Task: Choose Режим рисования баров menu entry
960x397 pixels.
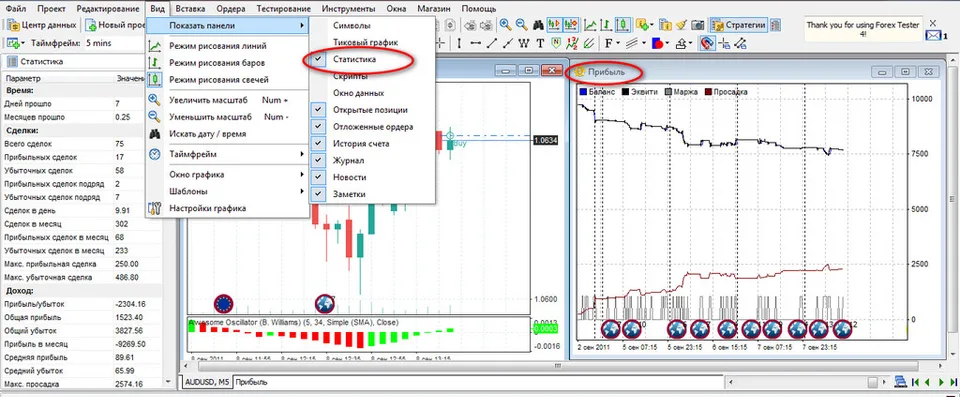Action: (227, 62)
